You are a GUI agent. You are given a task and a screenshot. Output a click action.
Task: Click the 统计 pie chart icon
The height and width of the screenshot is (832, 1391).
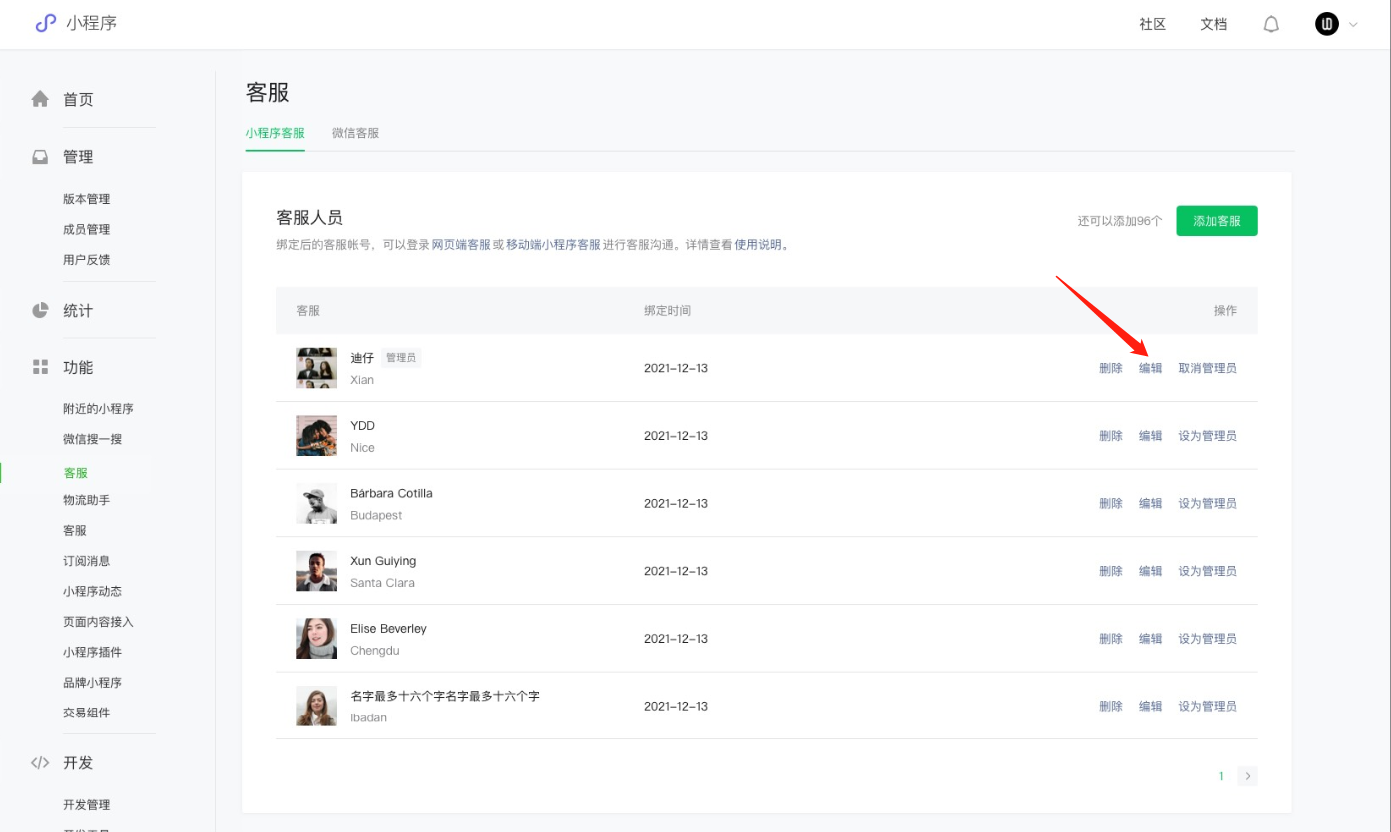point(40,310)
